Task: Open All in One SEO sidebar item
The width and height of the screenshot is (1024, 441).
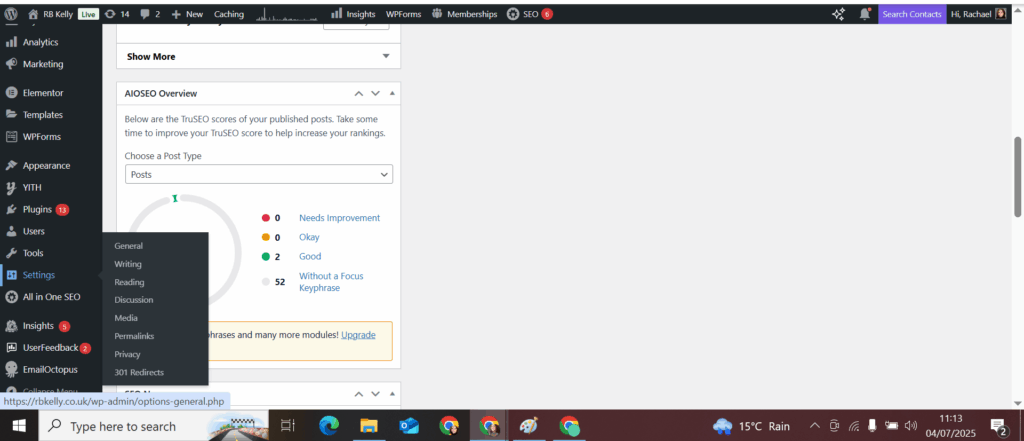Action: pyautogui.click(x=51, y=297)
